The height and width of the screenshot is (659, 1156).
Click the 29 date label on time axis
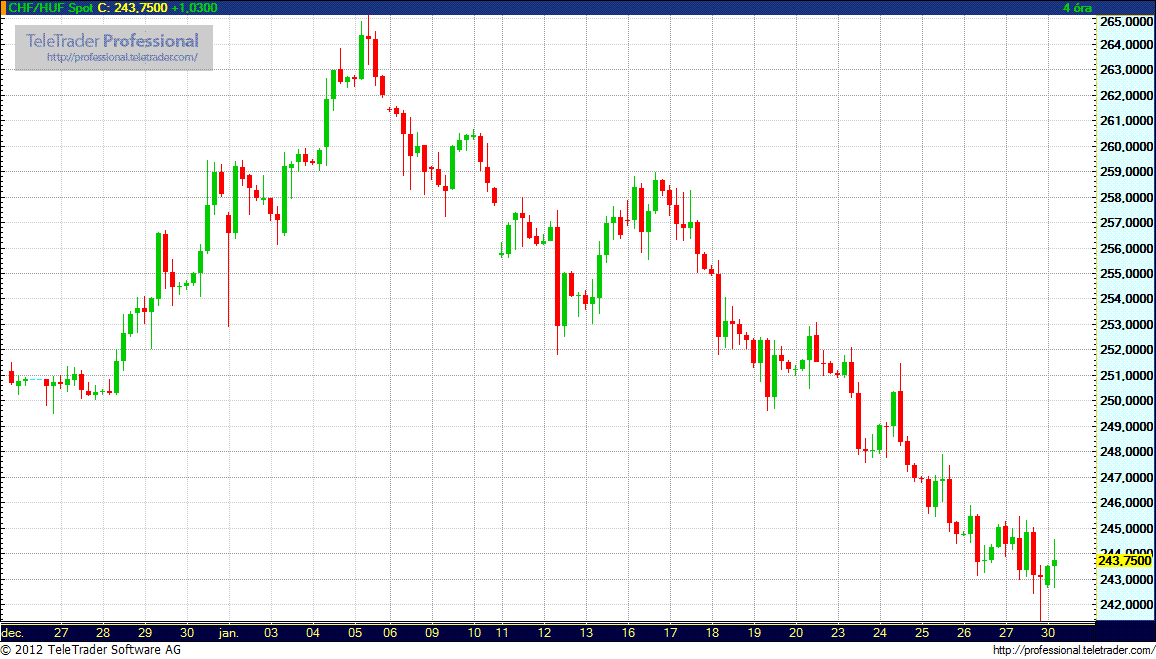(x=145, y=632)
